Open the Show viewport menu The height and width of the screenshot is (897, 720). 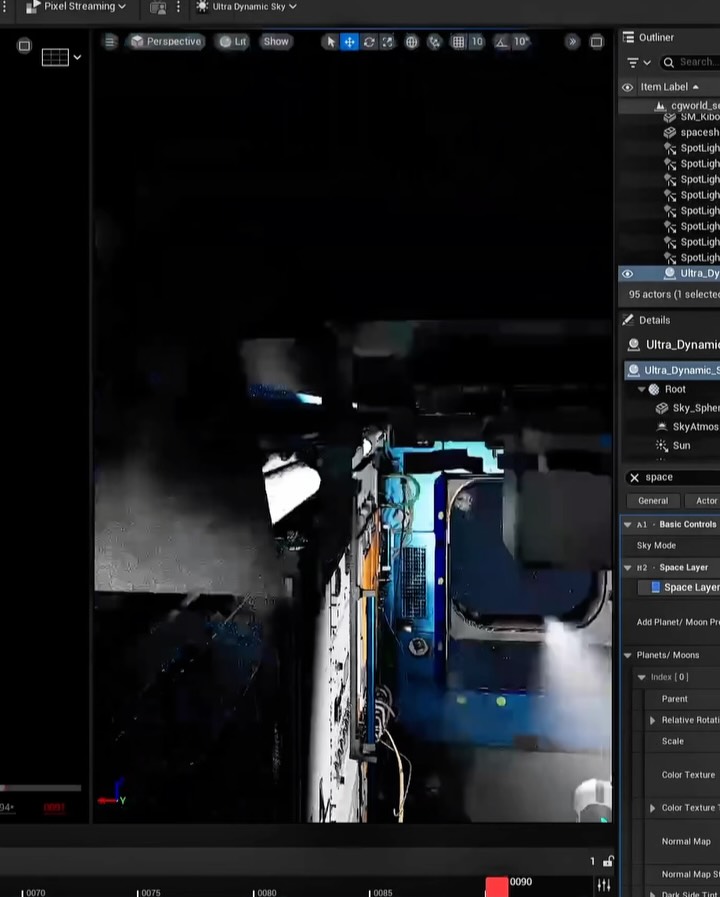pyautogui.click(x=276, y=42)
